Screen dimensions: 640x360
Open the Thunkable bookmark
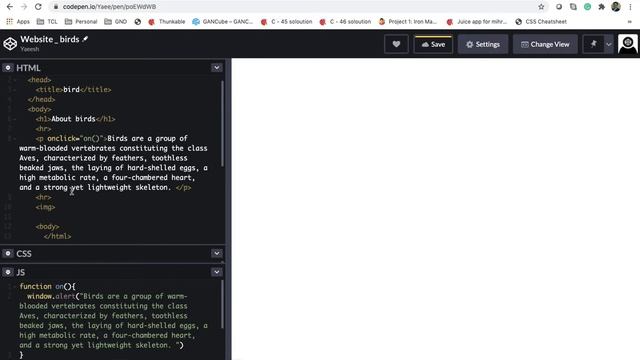coord(167,22)
